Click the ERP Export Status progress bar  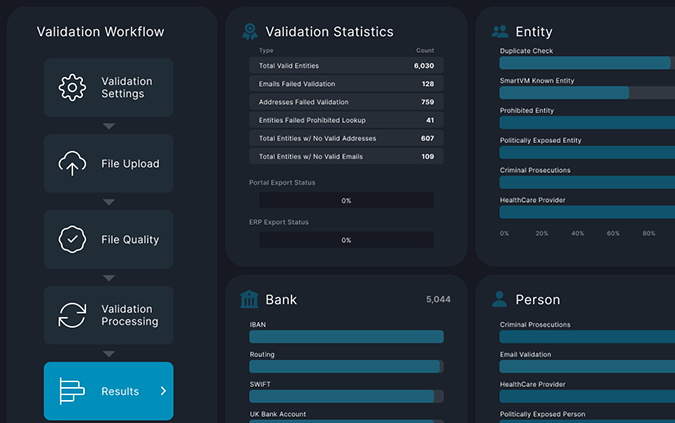click(x=346, y=240)
